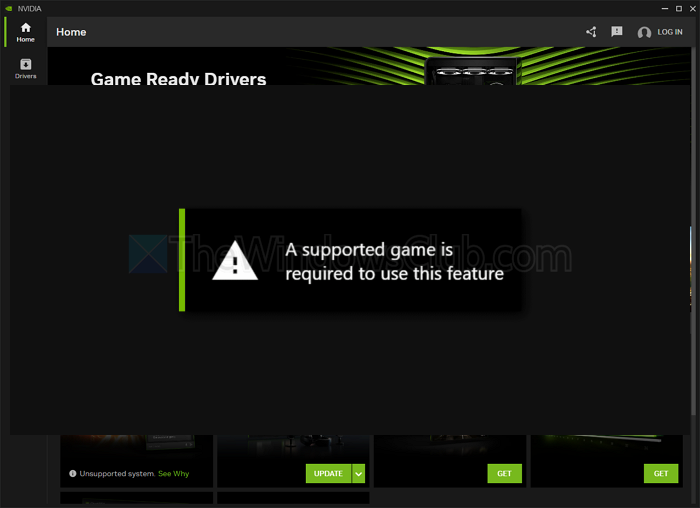Click the GET button on the last card
Screen dimensions: 700x508
[661, 473]
